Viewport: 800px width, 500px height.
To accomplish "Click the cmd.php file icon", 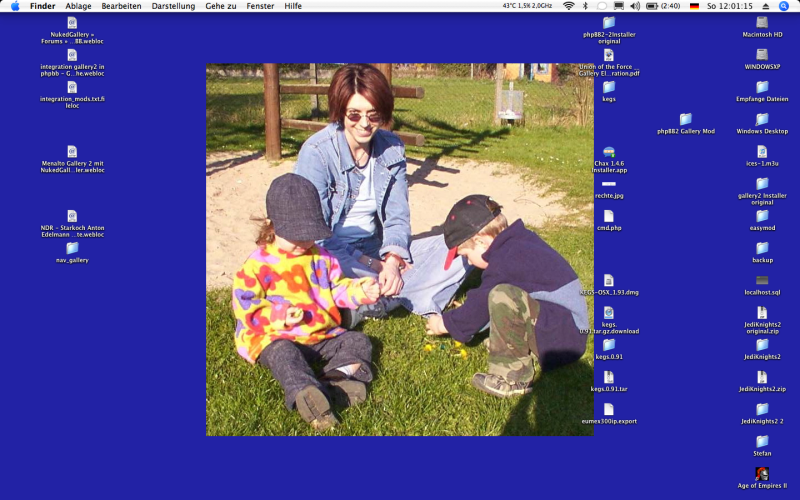I will 608,216.
